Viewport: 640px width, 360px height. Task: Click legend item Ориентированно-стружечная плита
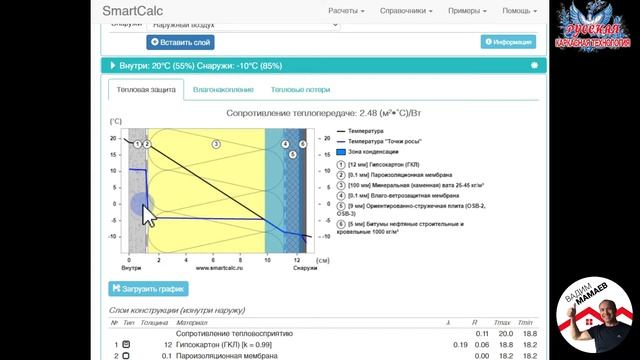pyautogui.click(x=411, y=209)
